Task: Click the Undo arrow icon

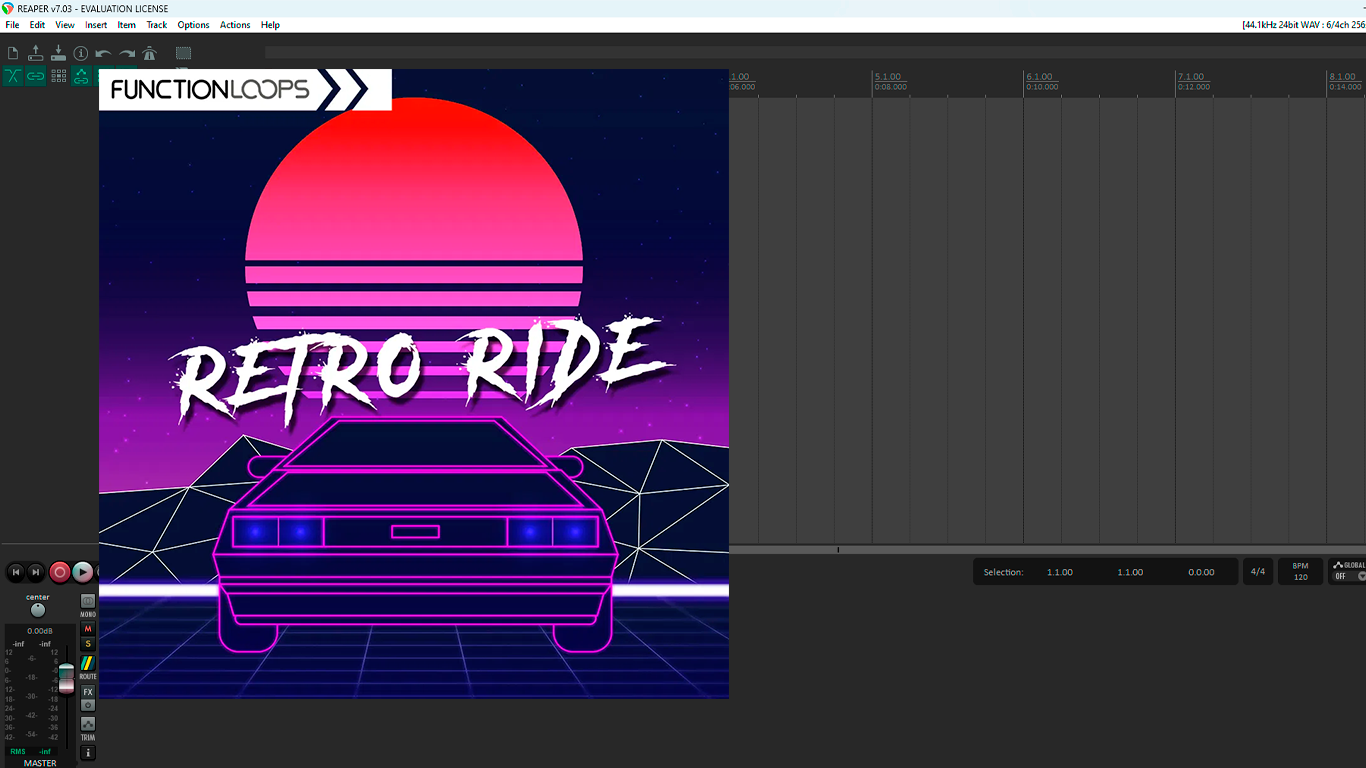Action: [x=103, y=53]
